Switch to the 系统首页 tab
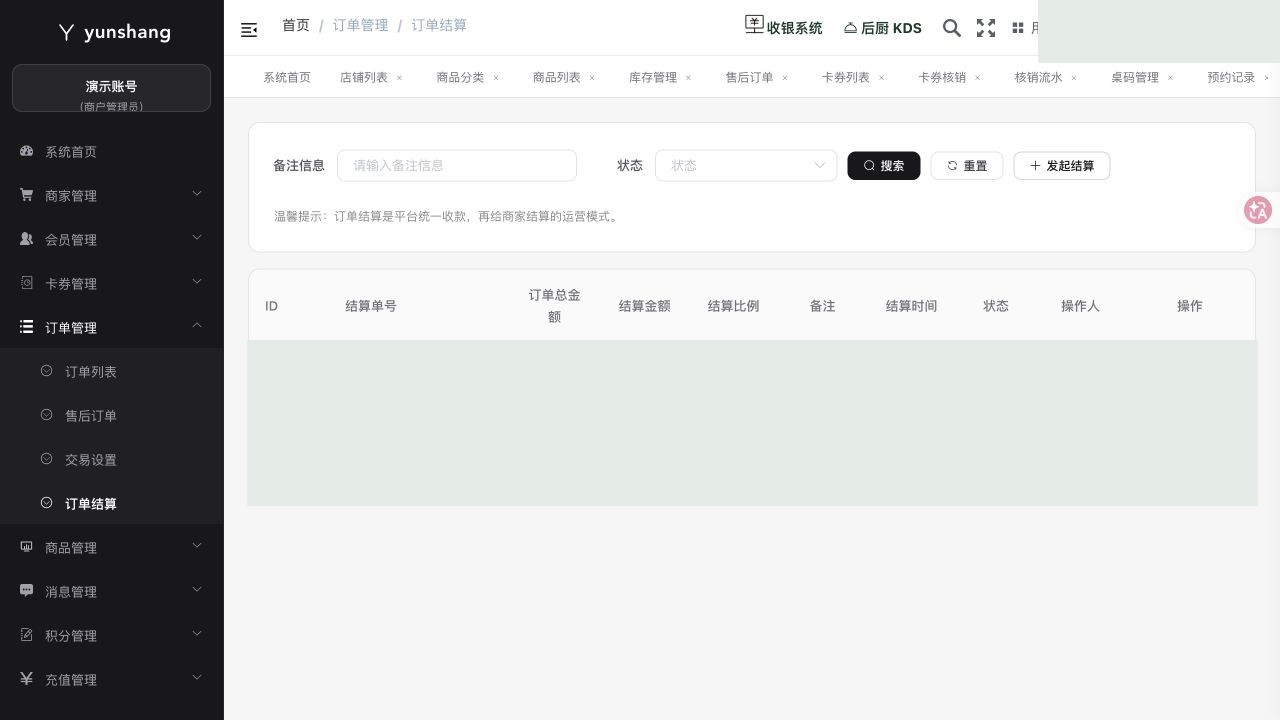 click(287, 77)
